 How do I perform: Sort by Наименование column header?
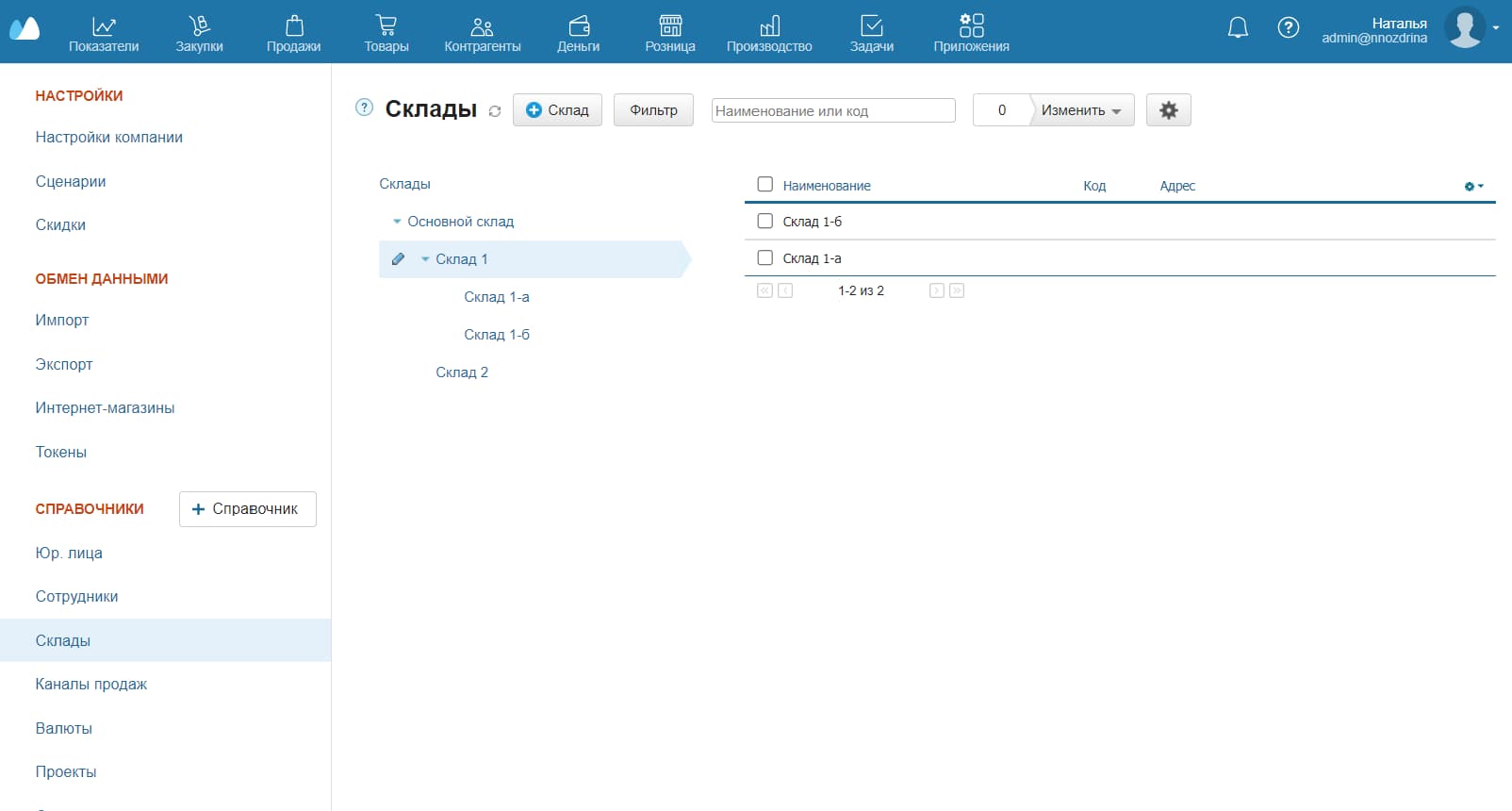pos(827,186)
